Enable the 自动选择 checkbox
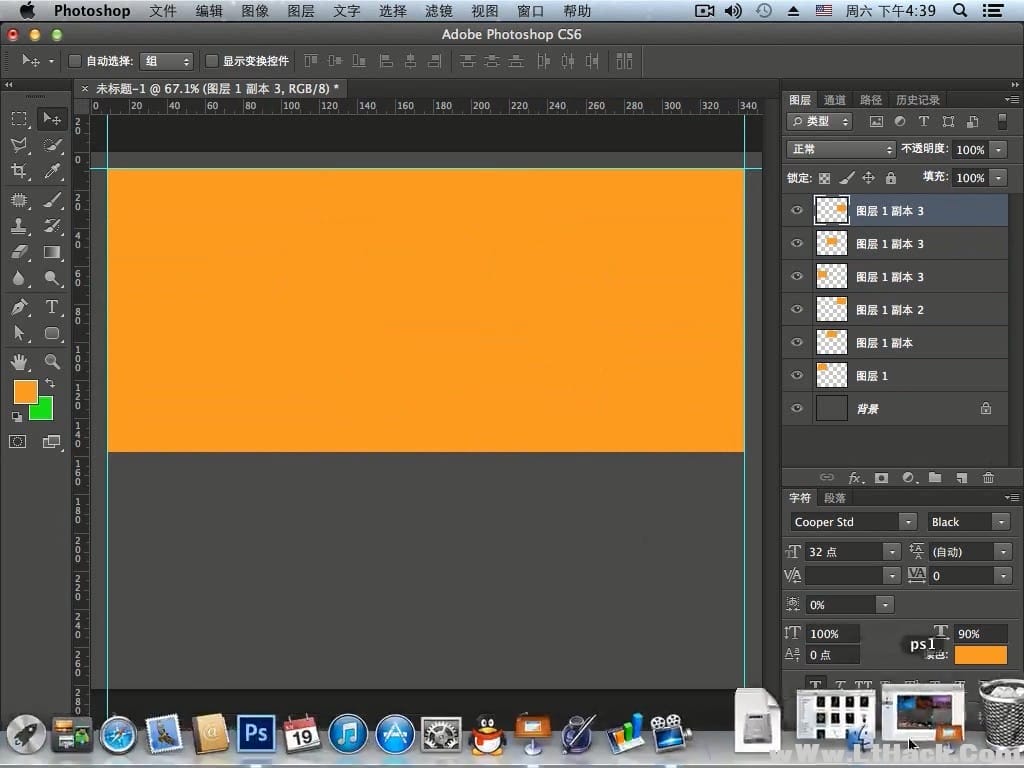 75,60
